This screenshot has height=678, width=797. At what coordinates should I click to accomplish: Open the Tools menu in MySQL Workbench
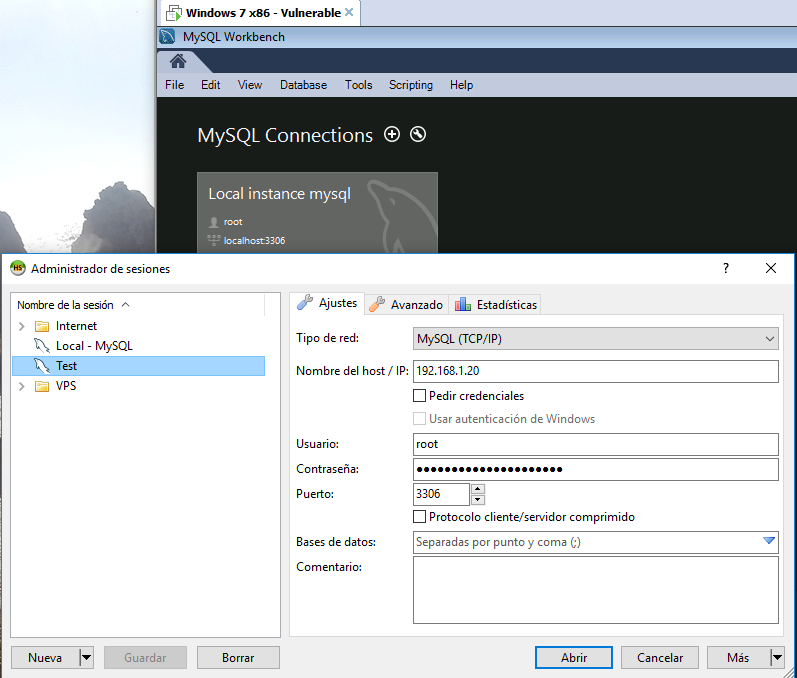(358, 85)
